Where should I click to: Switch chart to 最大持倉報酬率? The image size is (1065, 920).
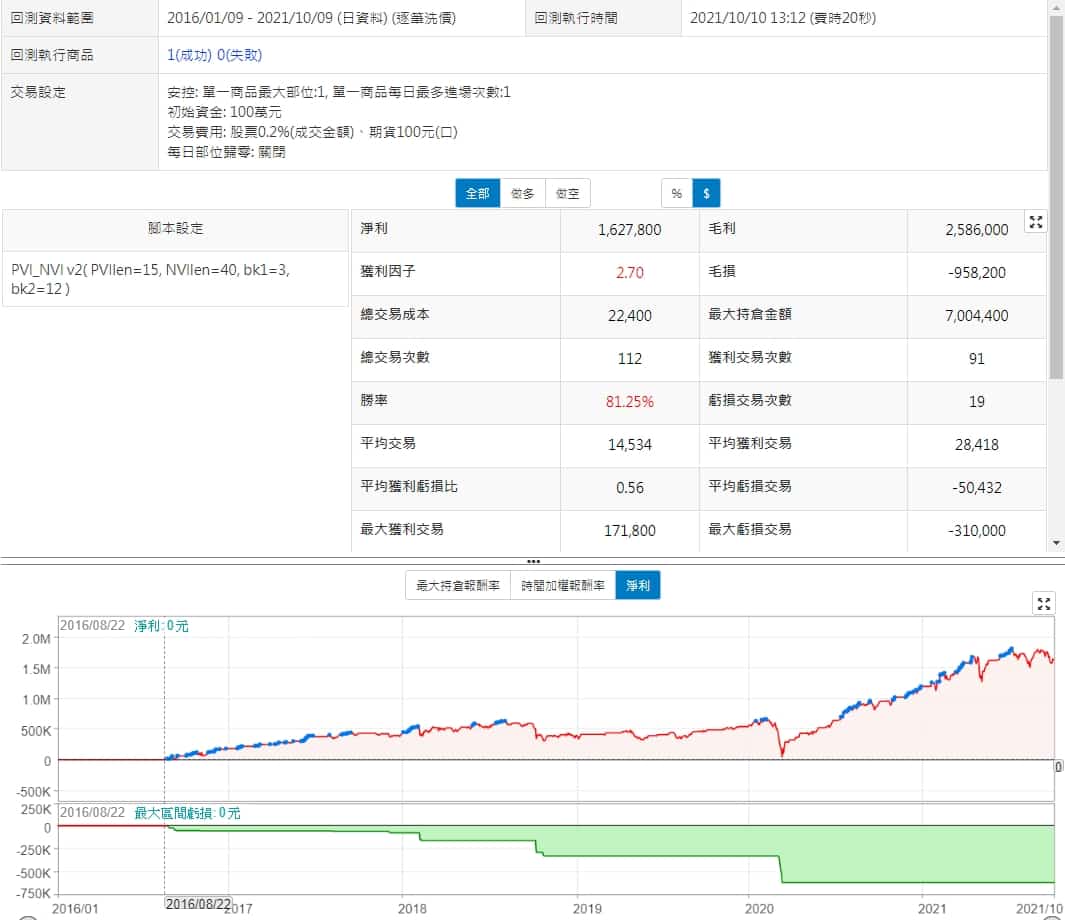coord(457,586)
